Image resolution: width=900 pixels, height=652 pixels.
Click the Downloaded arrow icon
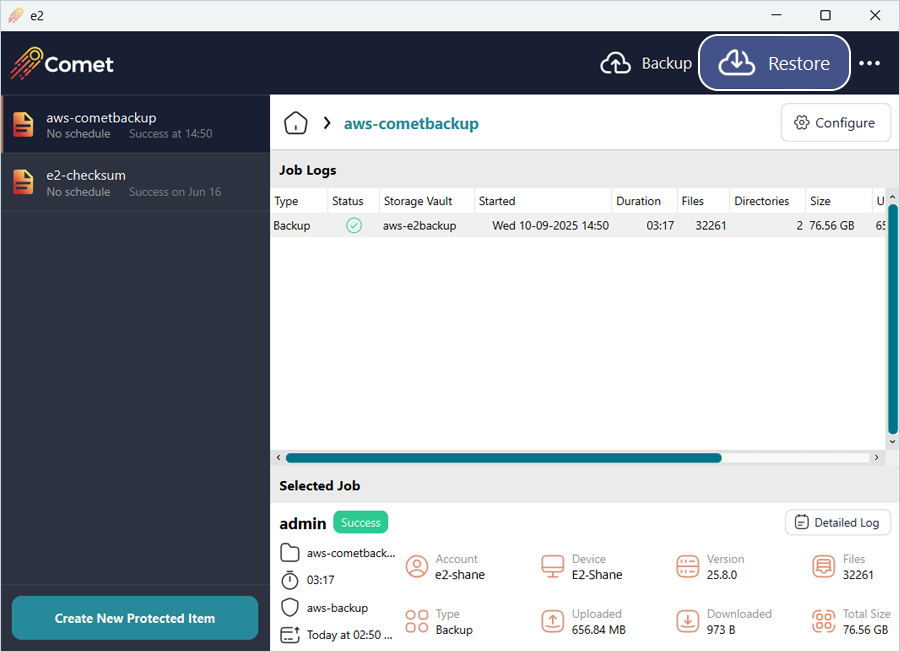click(x=688, y=621)
